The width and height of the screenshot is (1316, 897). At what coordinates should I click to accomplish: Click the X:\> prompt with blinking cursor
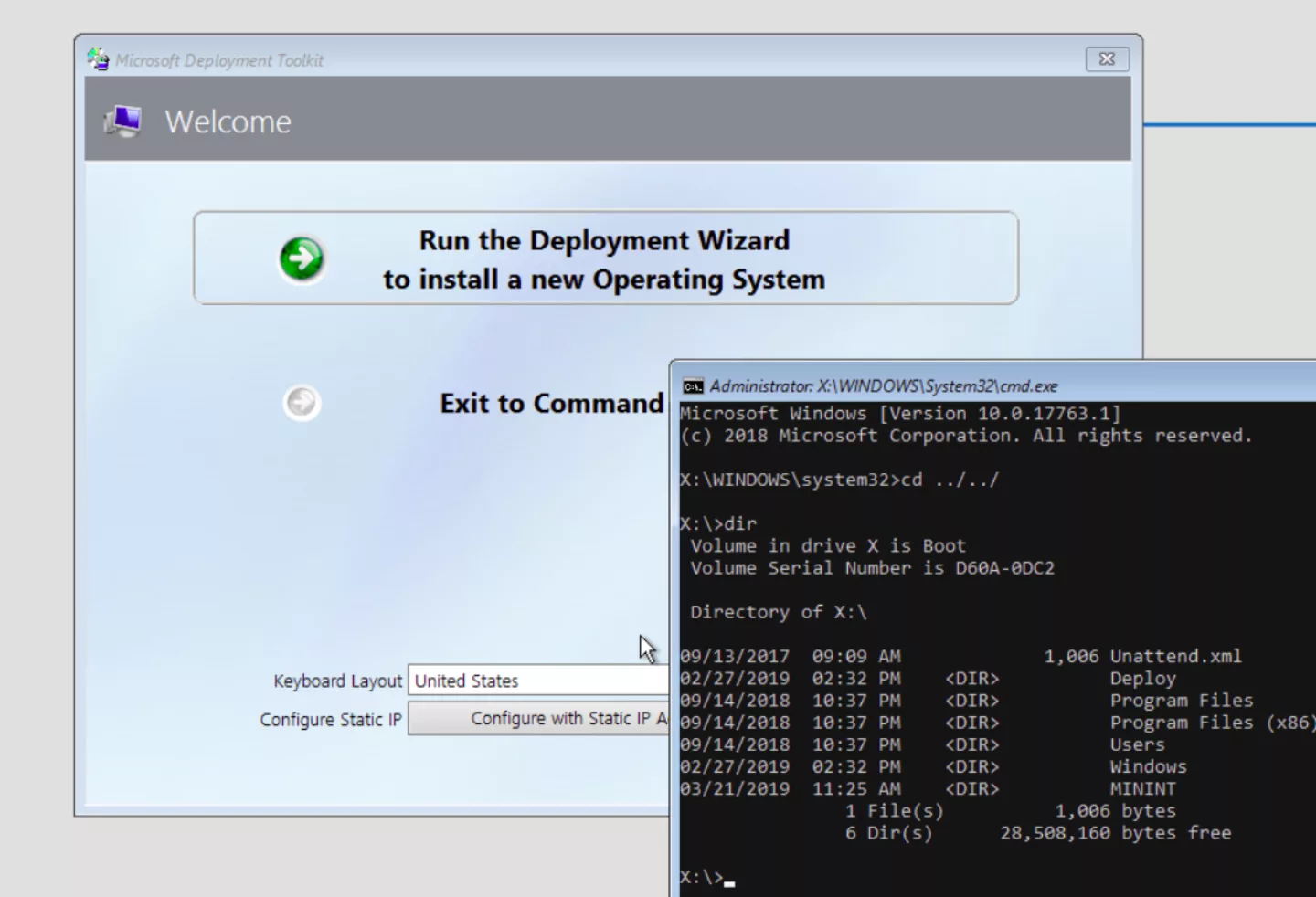[x=706, y=878]
